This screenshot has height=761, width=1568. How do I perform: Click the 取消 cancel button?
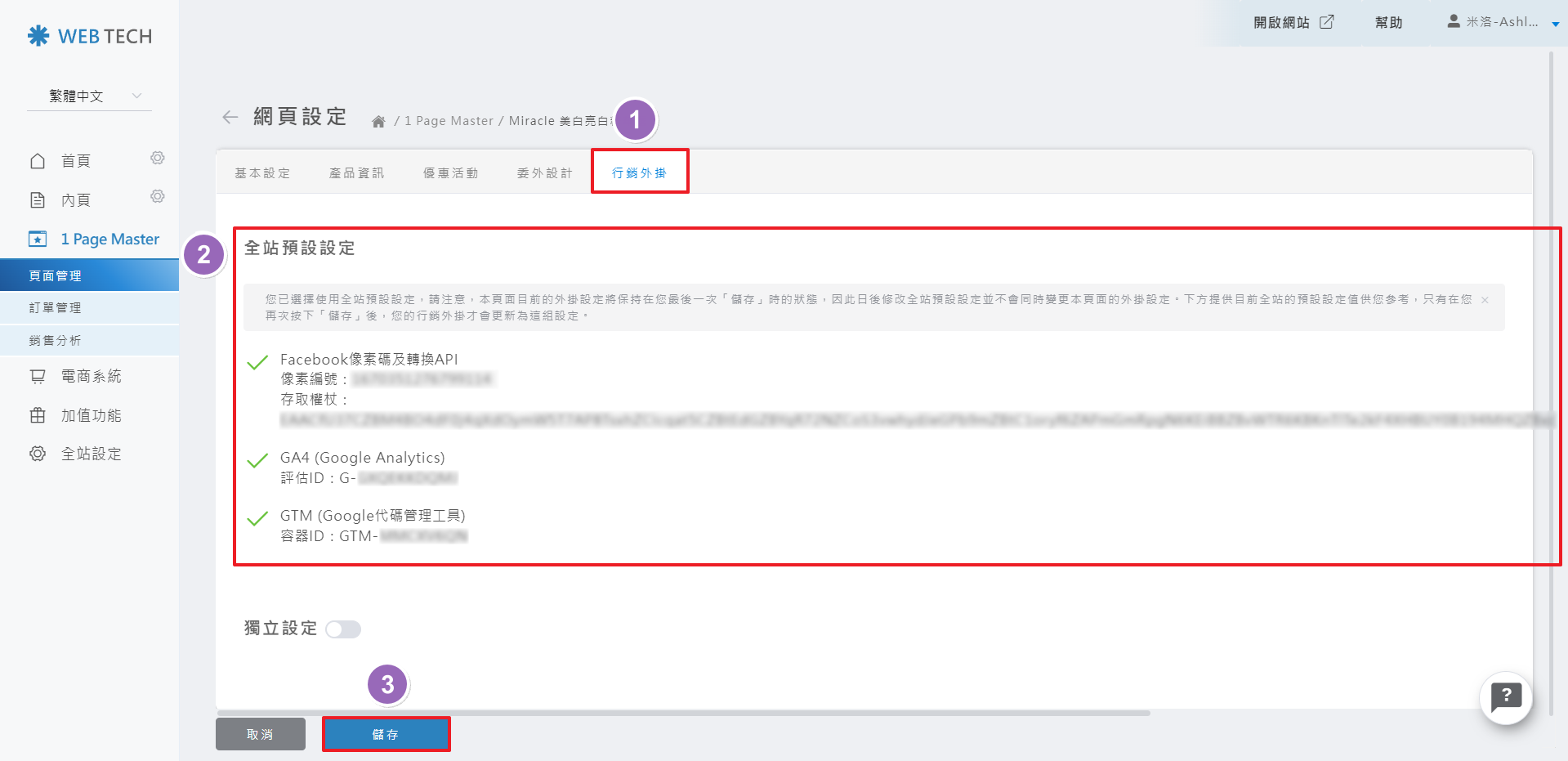(260, 734)
